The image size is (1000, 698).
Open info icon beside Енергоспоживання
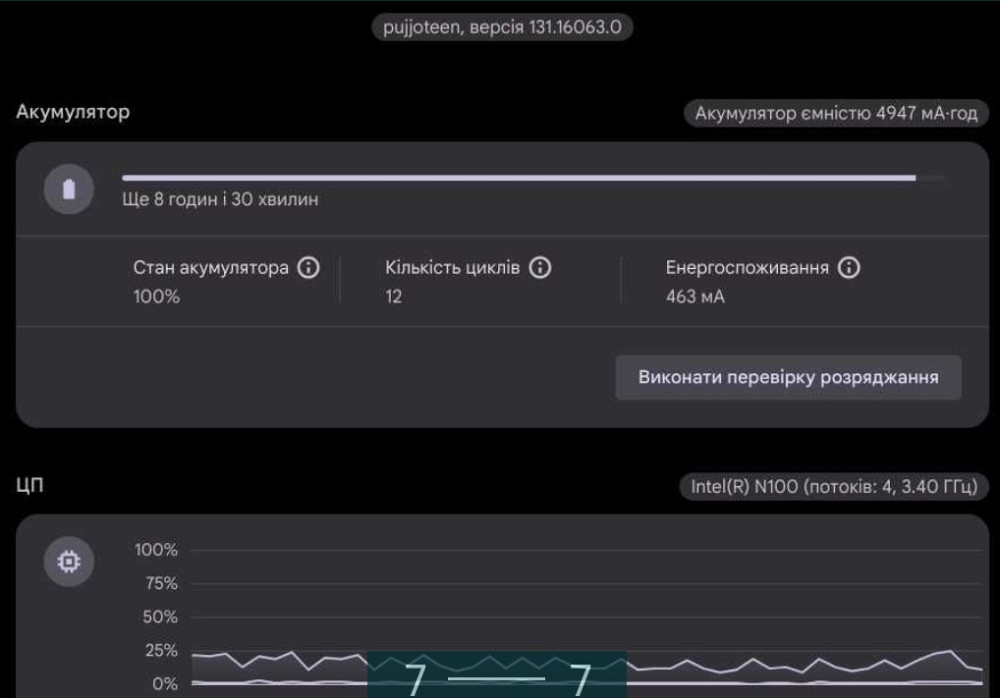pos(849,268)
